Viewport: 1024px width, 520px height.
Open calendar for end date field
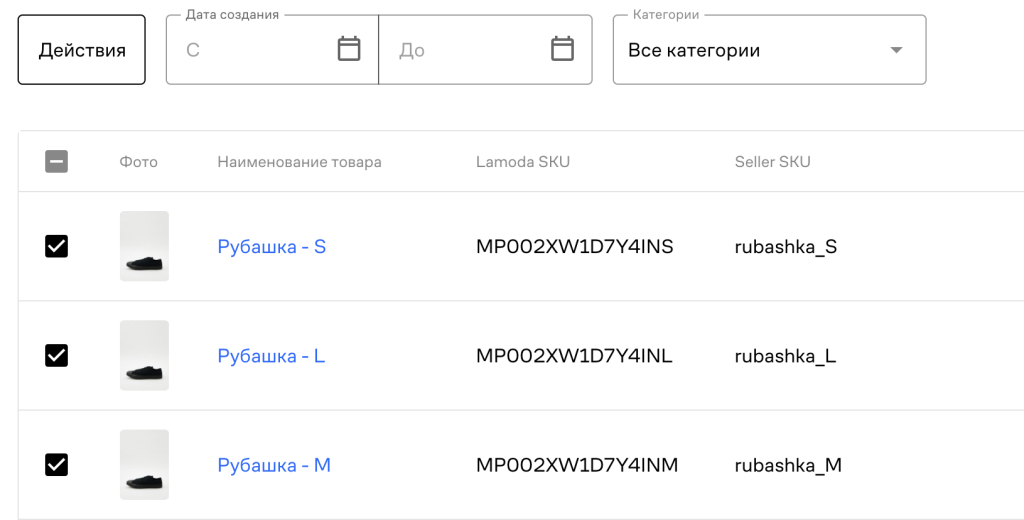563,49
